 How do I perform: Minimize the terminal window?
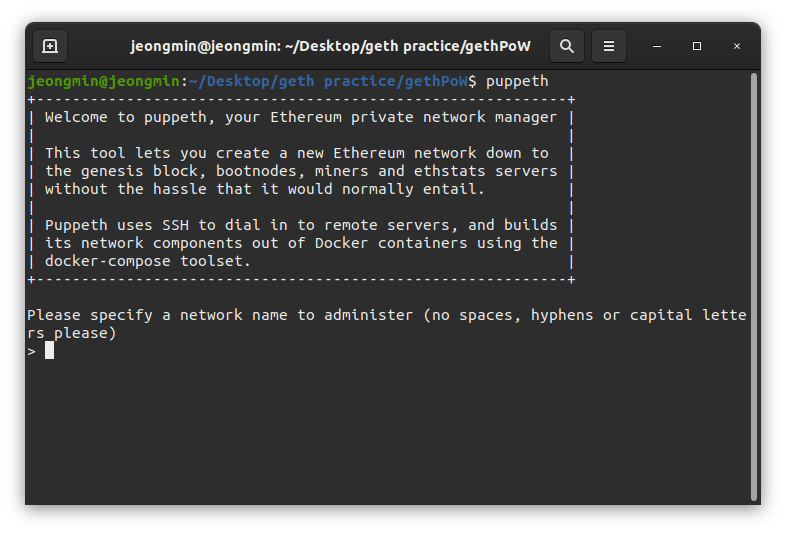657,46
